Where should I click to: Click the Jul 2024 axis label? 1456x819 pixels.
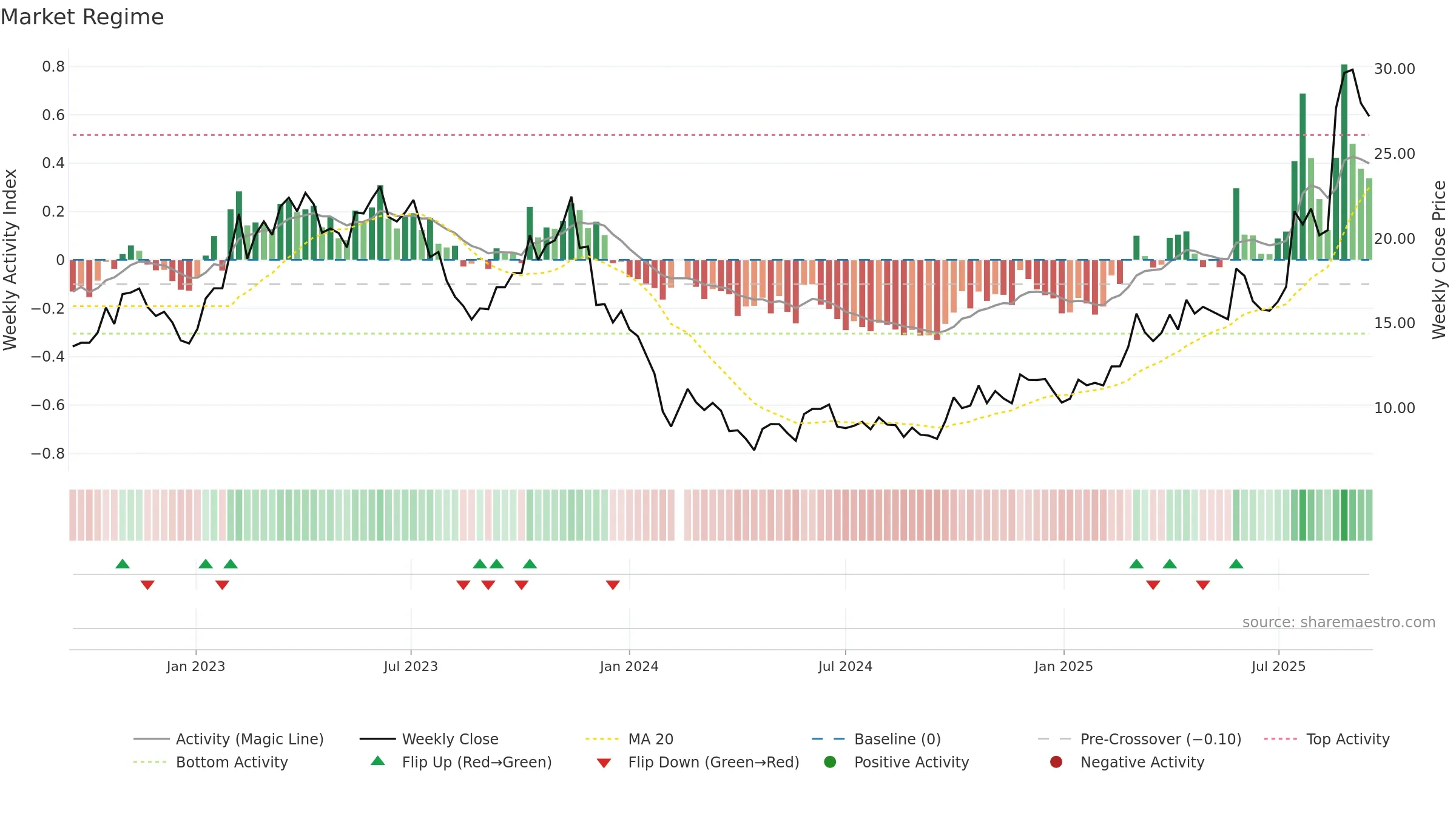[x=845, y=666]
